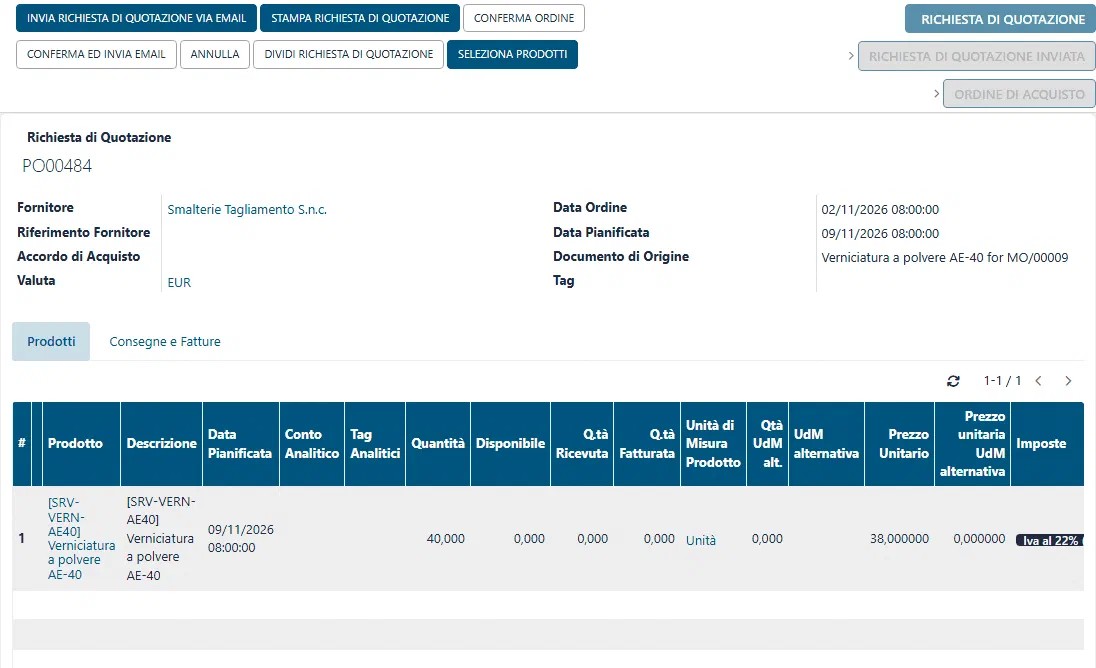Image resolution: width=1096 pixels, height=668 pixels.
Task: Open supplier Smalterie Tagliamento S.n.c. link
Action: (x=247, y=210)
